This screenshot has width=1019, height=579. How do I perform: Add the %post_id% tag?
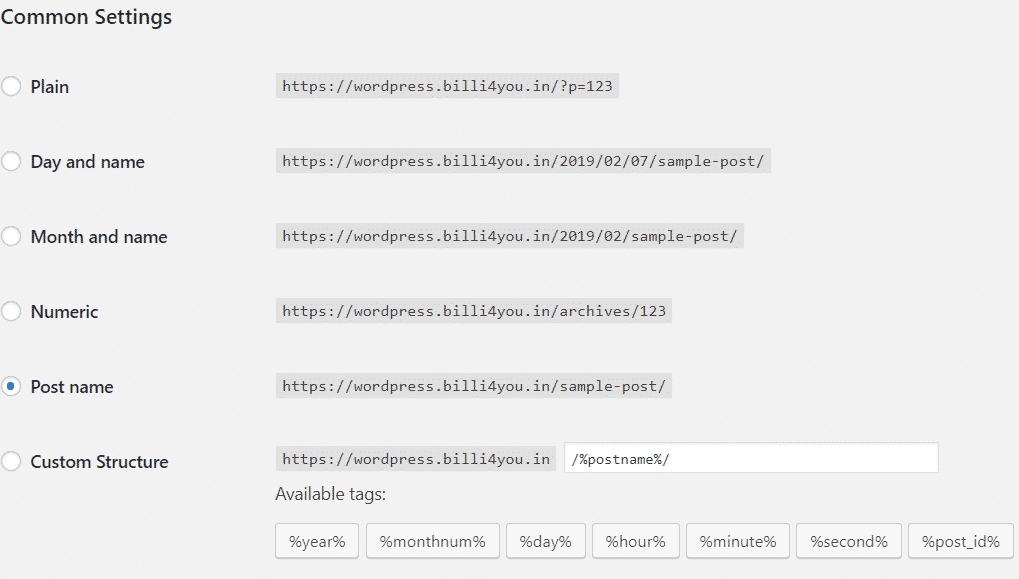coord(961,541)
